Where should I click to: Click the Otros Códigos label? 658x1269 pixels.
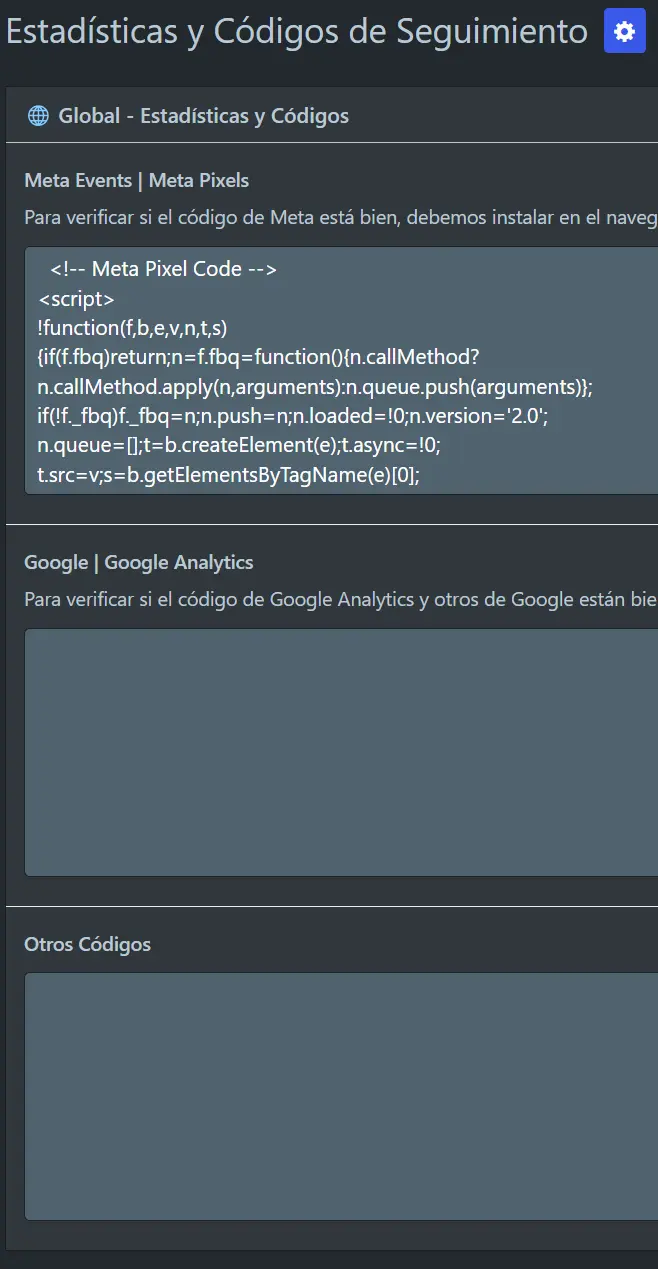pyautogui.click(x=88, y=945)
